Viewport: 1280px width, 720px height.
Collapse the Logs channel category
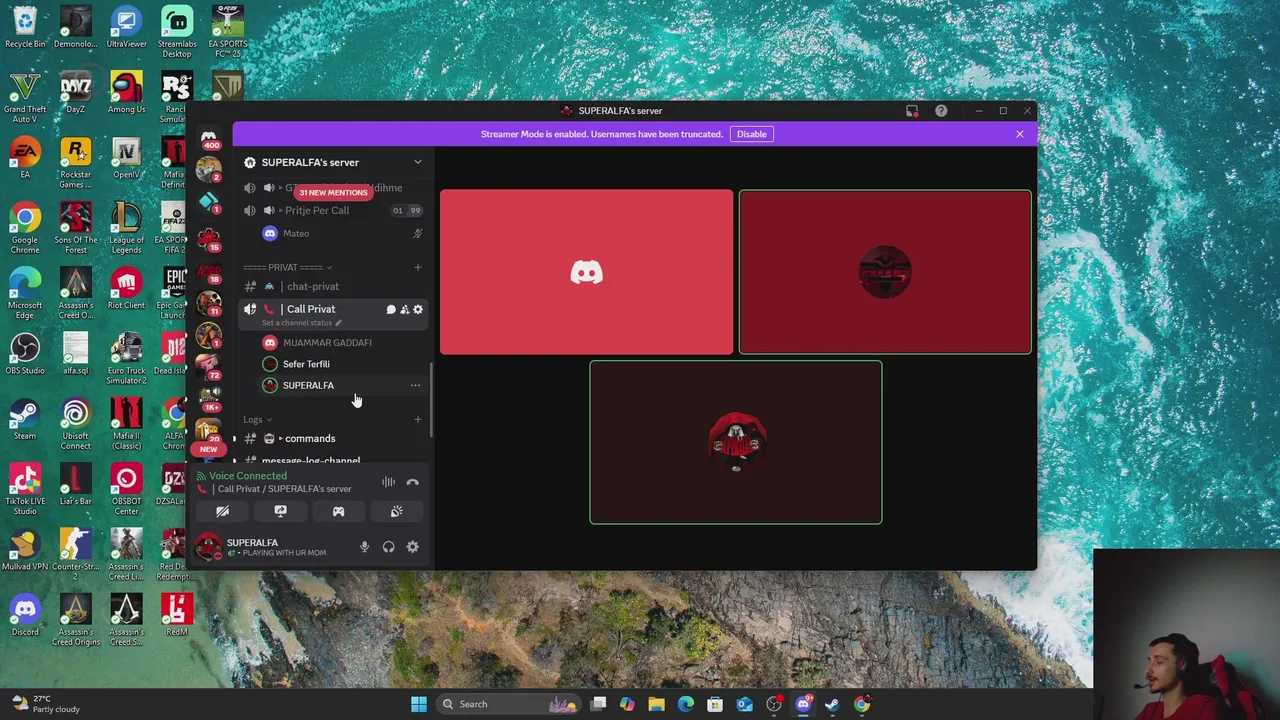pos(257,419)
